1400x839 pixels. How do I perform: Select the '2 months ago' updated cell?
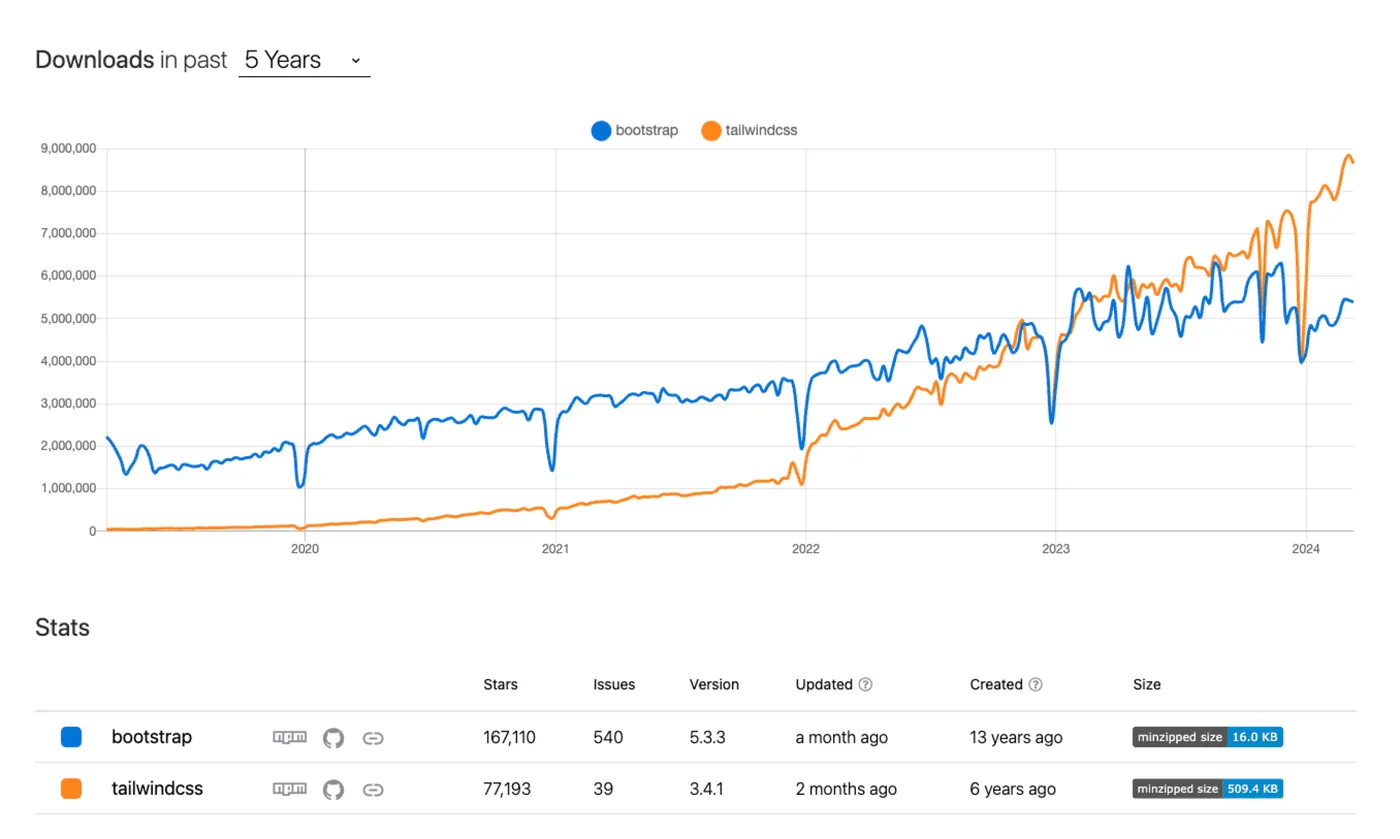click(x=846, y=788)
